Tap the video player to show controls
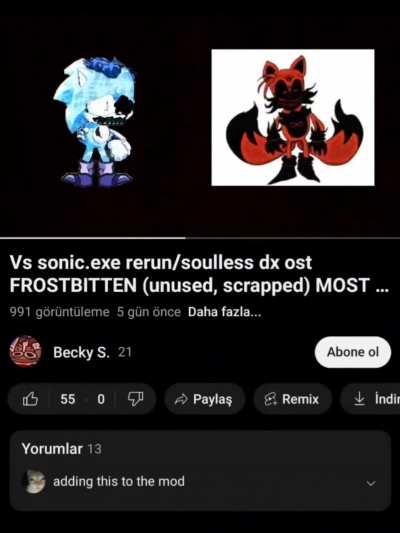Viewport: 400px width, 533px height. point(200,119)
